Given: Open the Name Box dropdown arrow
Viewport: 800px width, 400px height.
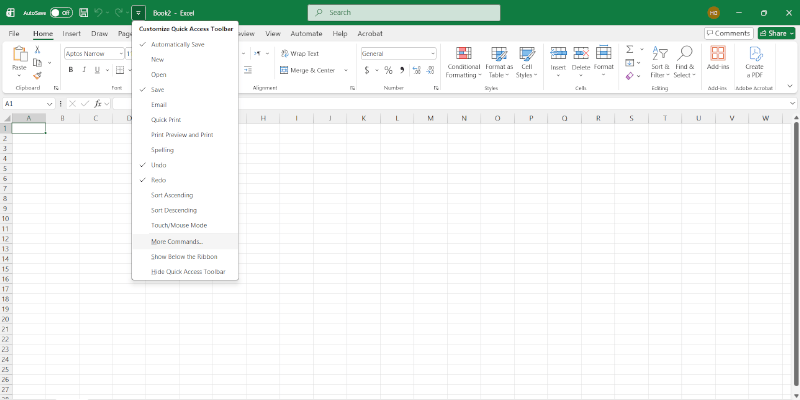Looking at the screenshot, I should tap(50, 104).
